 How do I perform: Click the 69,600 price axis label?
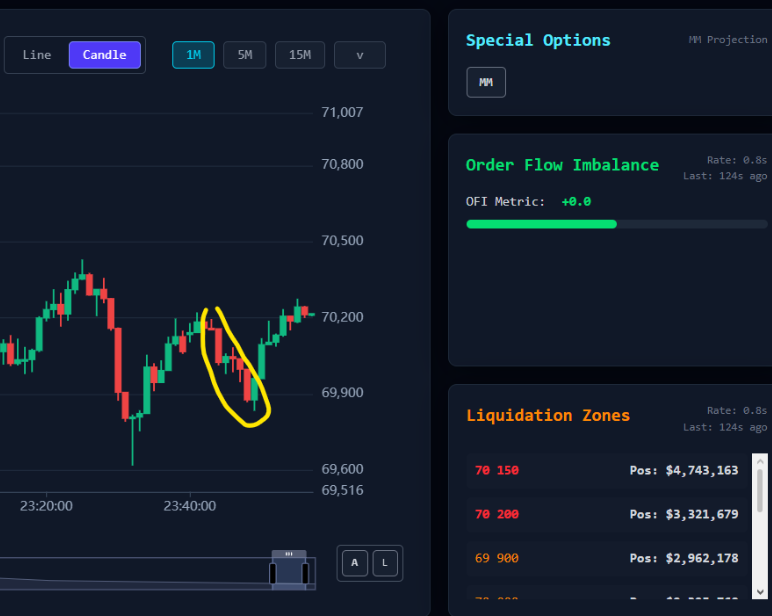click(x=342, y=469)
